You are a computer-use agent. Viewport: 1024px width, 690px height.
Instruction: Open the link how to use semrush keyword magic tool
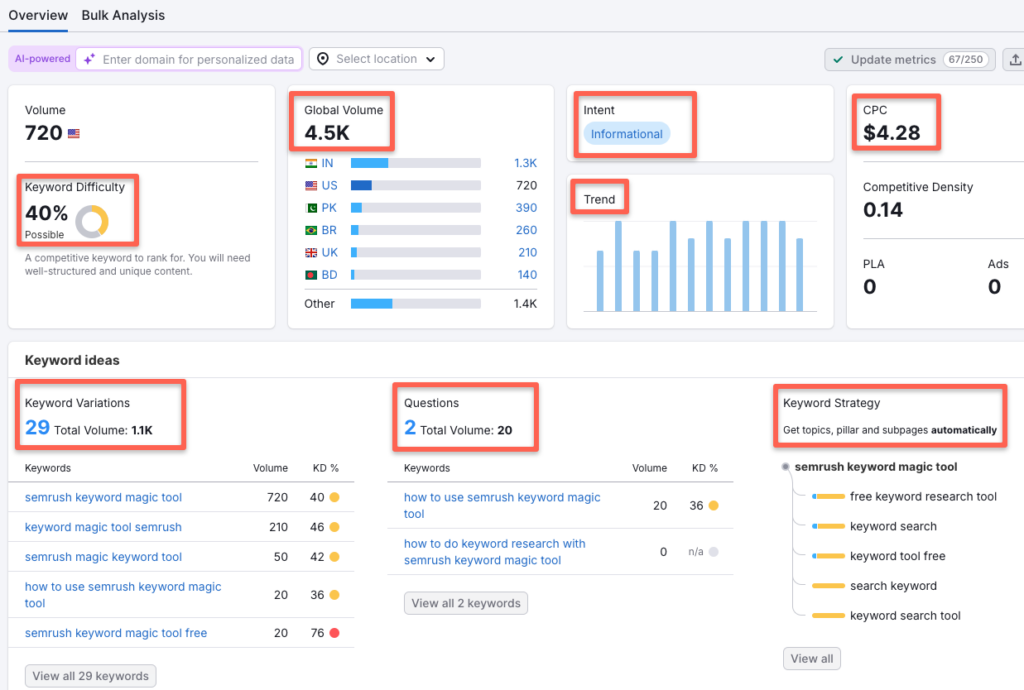point(501,504)
